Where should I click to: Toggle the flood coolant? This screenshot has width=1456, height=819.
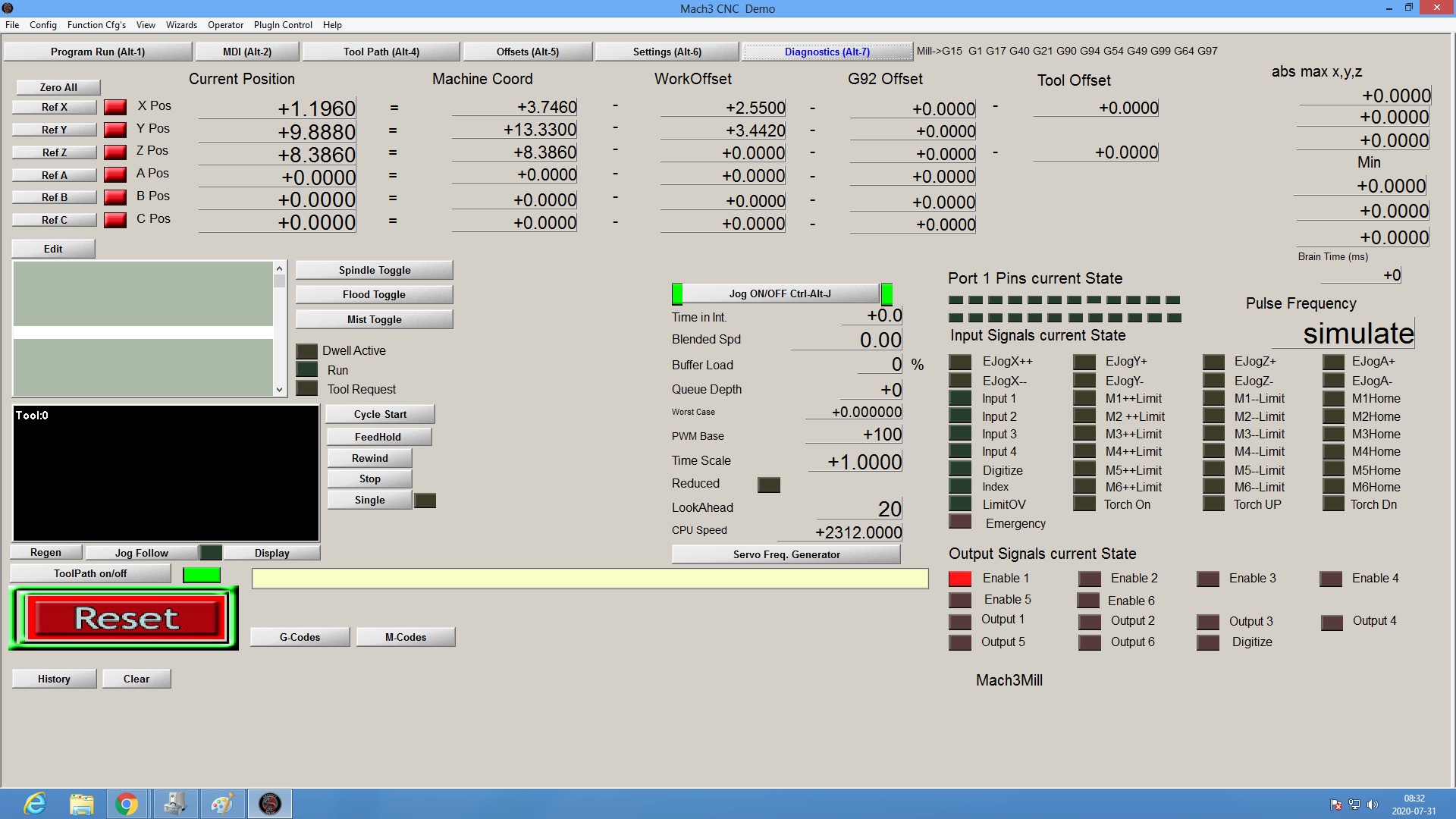[375, 295]
